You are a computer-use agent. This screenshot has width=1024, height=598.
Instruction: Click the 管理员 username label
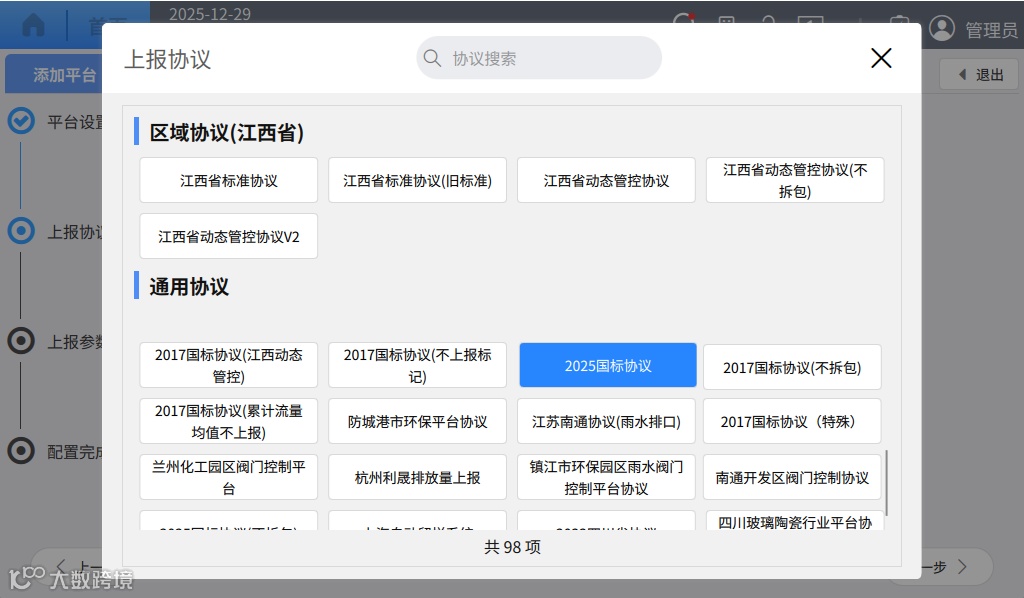click(x=991, y=30)
